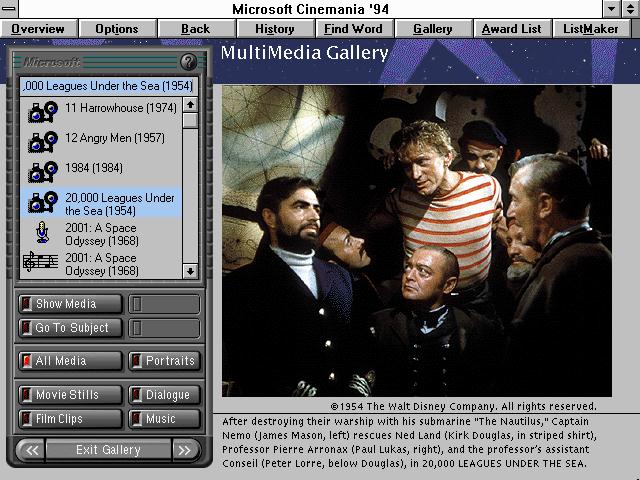Click the microphone dialogue icon for 2001

point(42,232)
